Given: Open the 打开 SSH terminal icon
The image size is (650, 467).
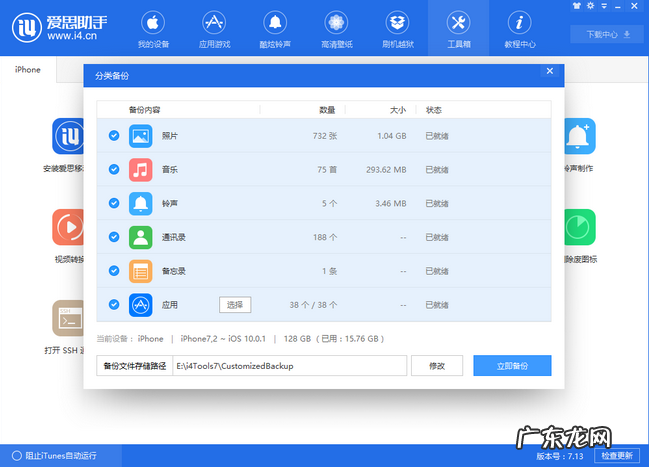Looking at the screenshot, I should pos(68,318).
